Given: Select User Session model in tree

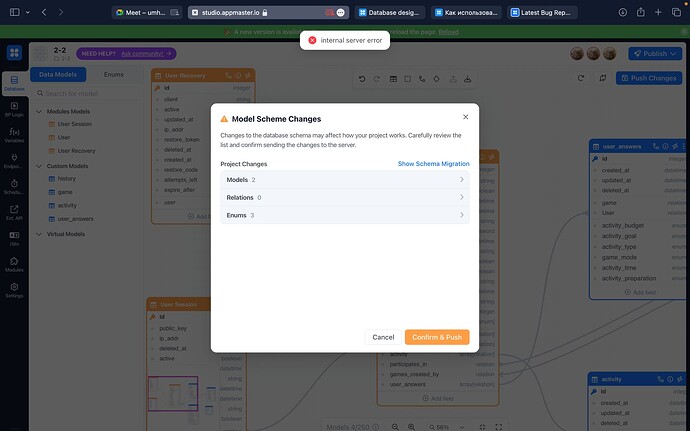Looking at the screenshot, I should click(74, 124).
